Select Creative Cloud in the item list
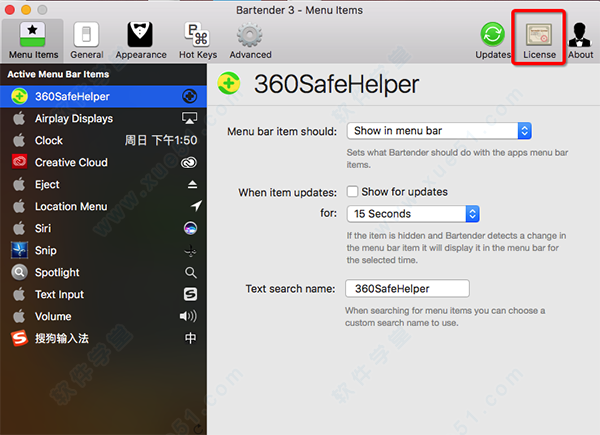Screen dimensions: 600x435 [70, 162]
